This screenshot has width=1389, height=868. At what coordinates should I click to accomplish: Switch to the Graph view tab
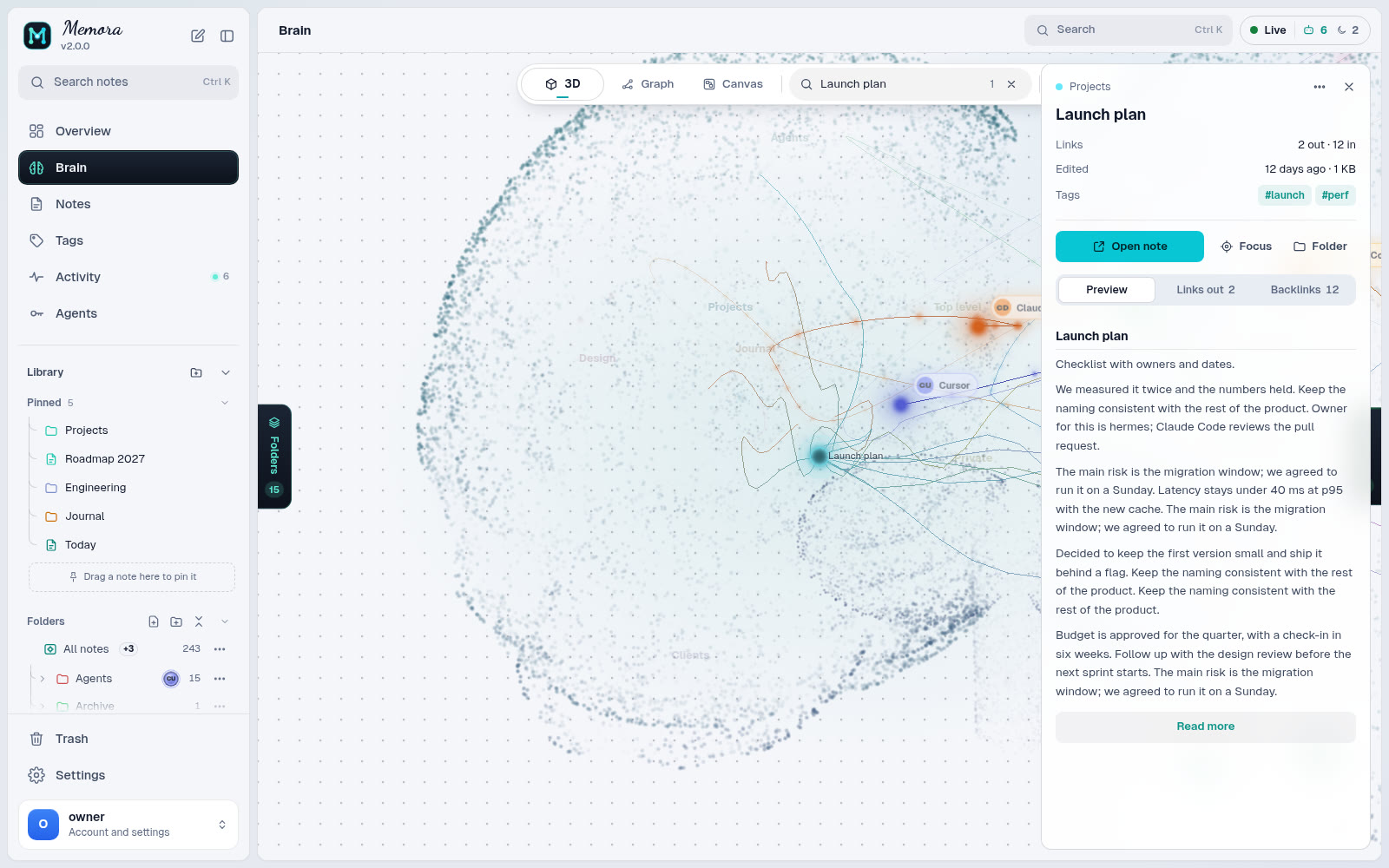[x=648, y=84]
